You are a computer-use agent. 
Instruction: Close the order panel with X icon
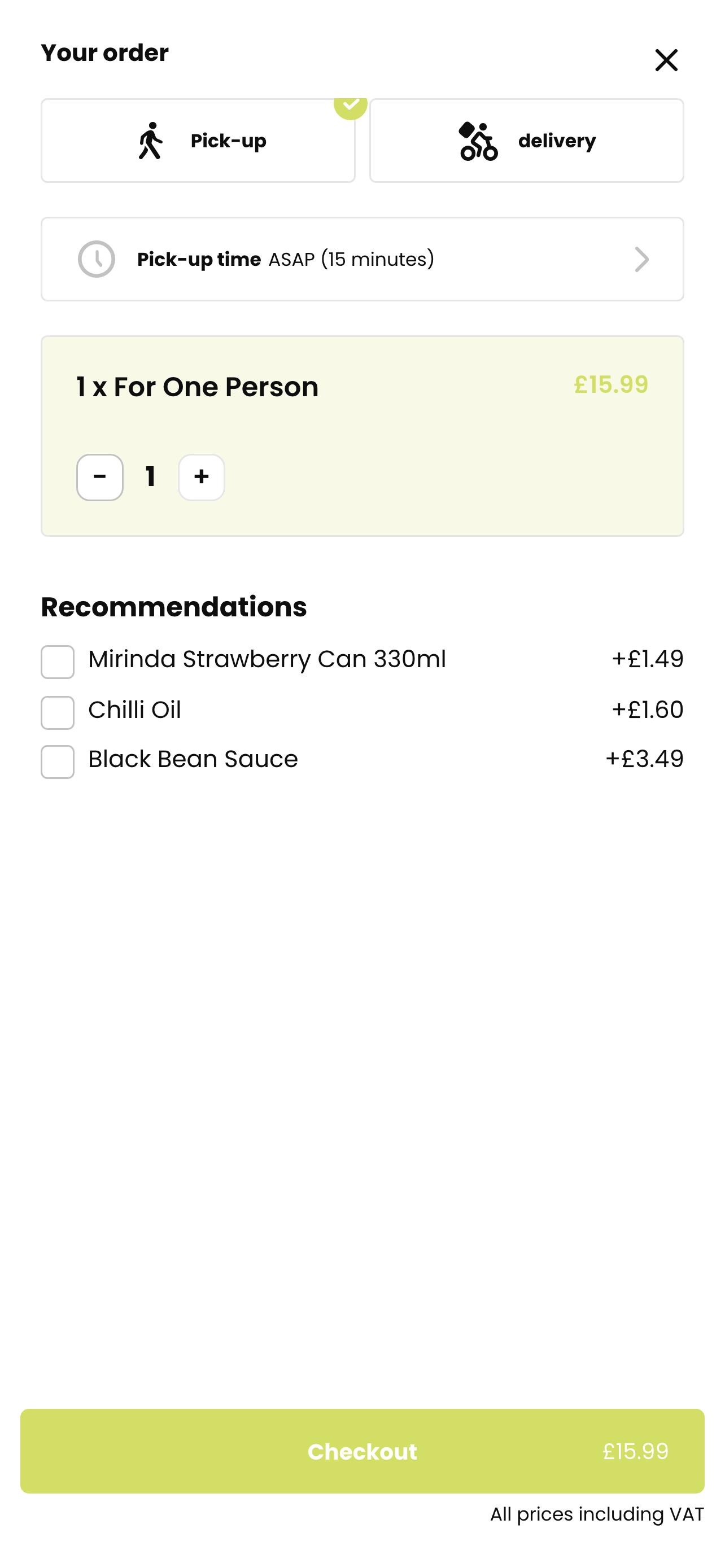(666, 60)
